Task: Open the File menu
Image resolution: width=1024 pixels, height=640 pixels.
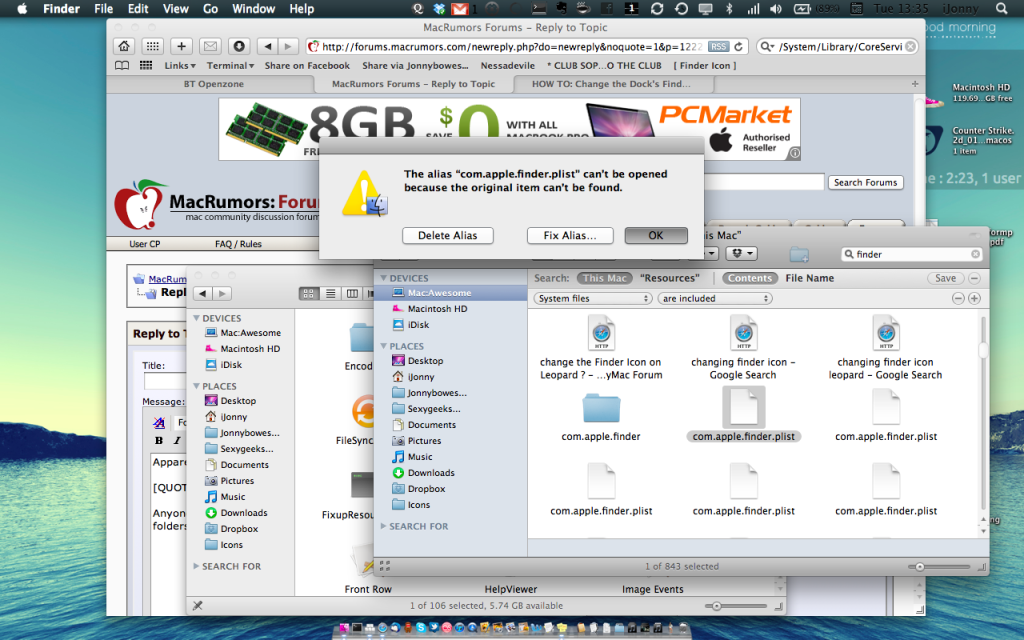Action: [x=103, y=8]
